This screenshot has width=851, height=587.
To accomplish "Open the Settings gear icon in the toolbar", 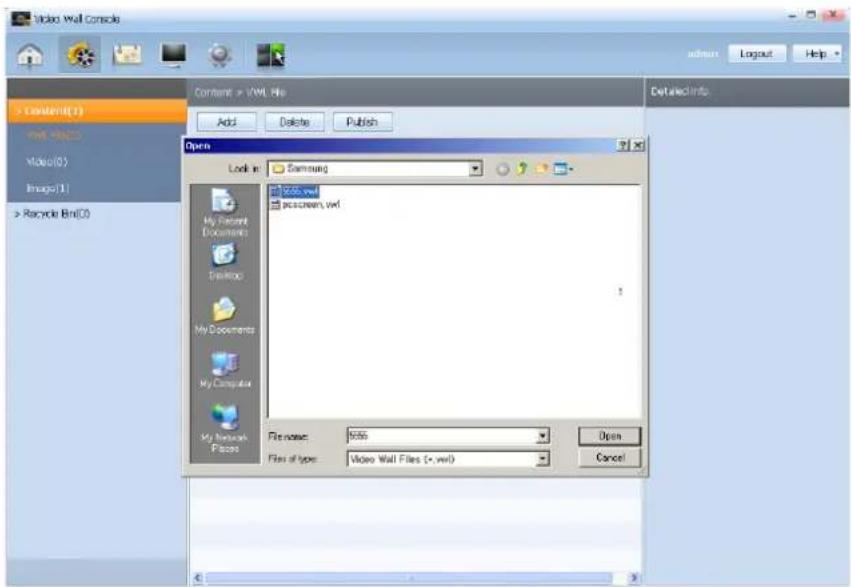I will pyautogui.click(x=220, y=55).
